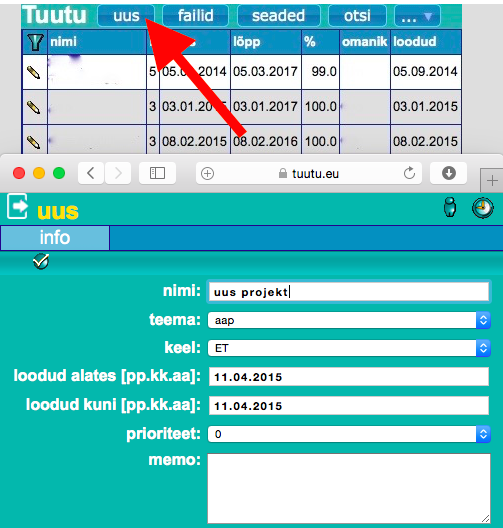Reload the tuutu.eu page
The height and width of the screenshot is (528, 503).
(x=409, y=173)
